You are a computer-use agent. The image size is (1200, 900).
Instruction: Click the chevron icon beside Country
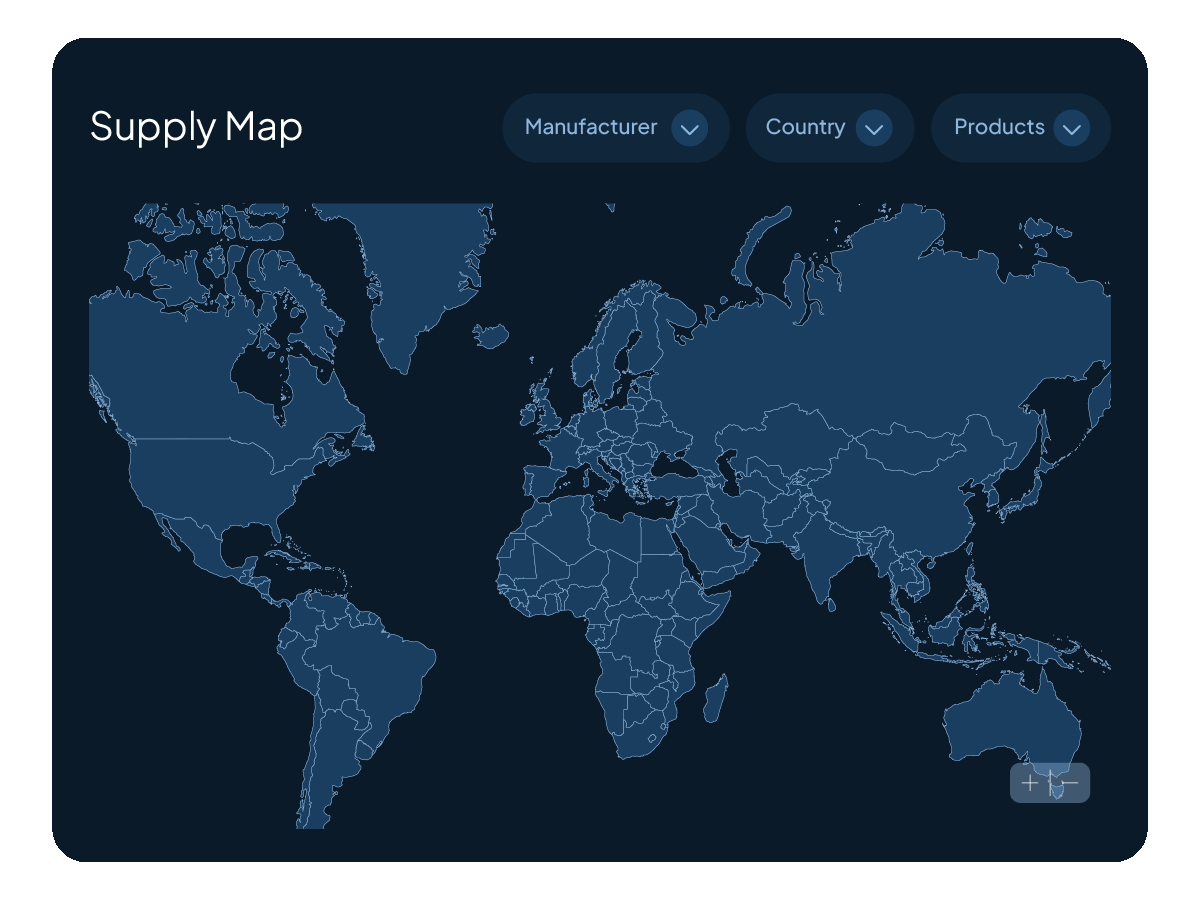click(874, 128)
